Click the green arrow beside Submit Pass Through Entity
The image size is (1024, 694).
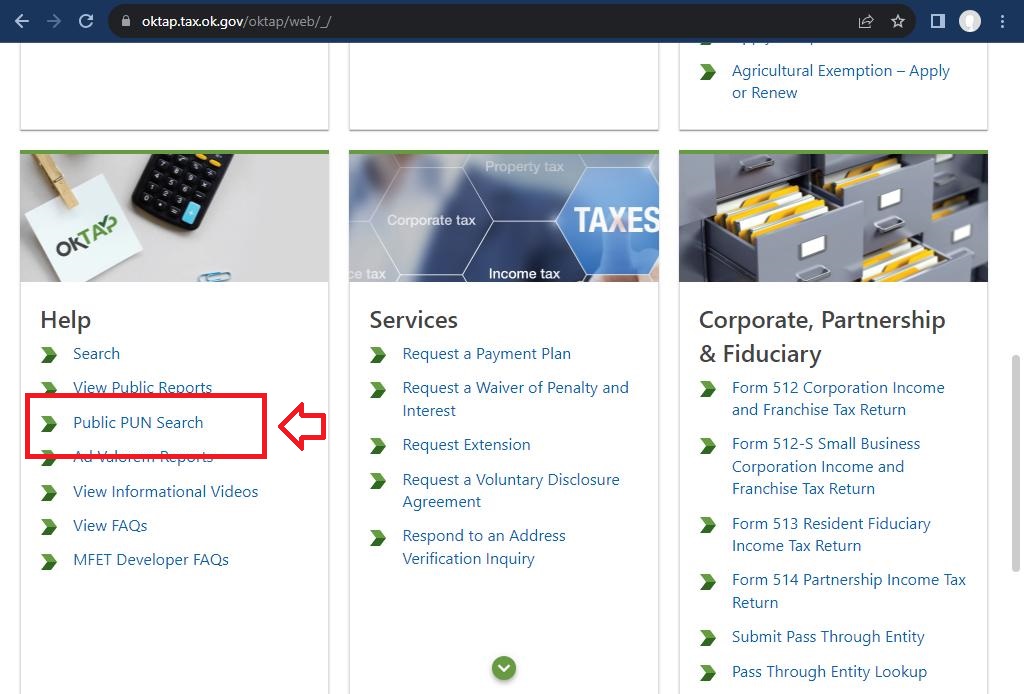click(x=708, y=638)
